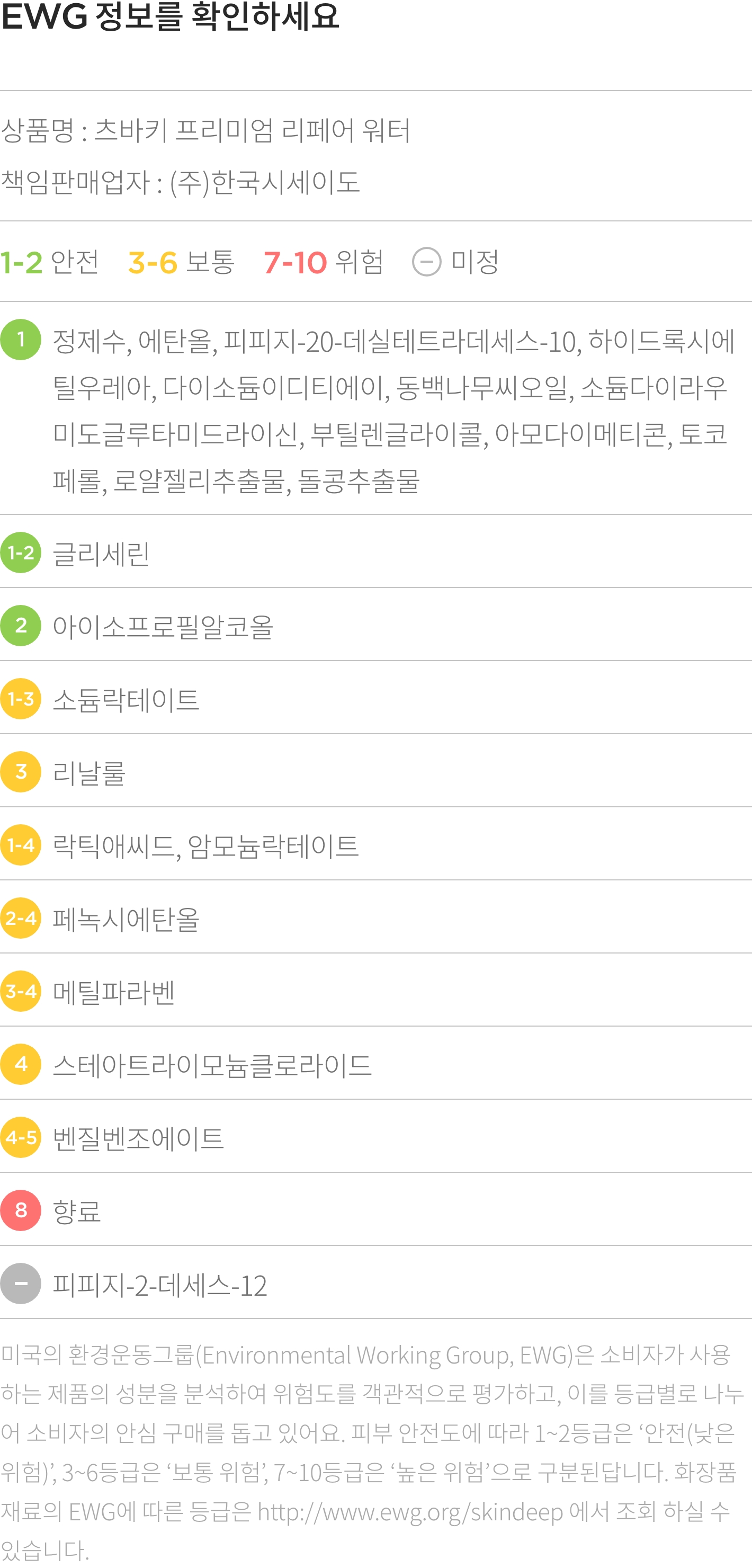Click the 1-2 badge beside 글리세린
This screenshot has width=752, height=1568.
[21, 553]
